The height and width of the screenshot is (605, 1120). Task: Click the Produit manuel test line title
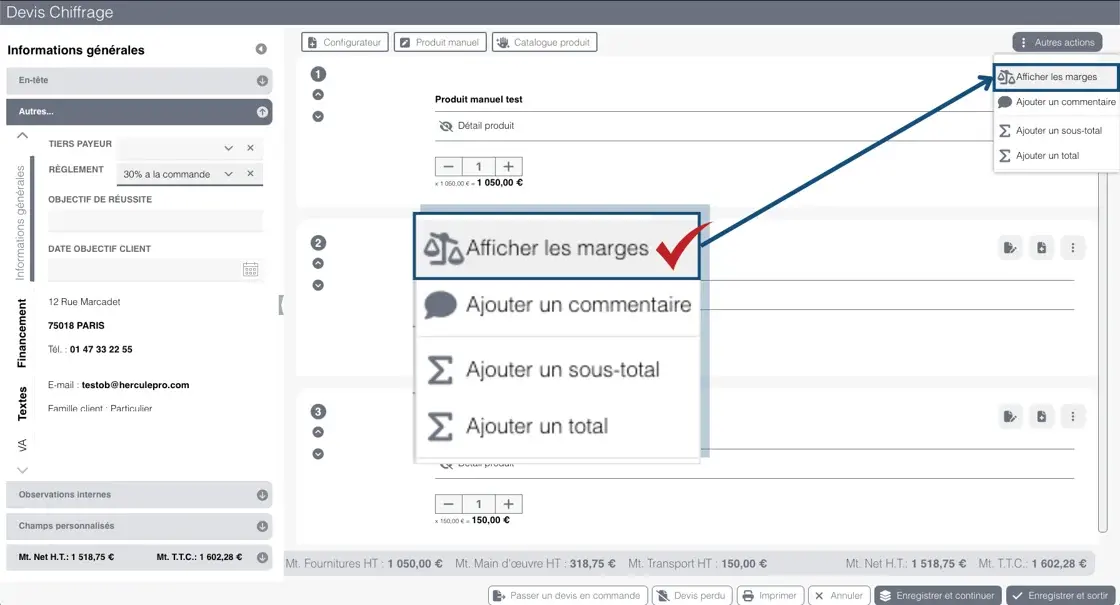pyautogui.click(x=479, y=99)
